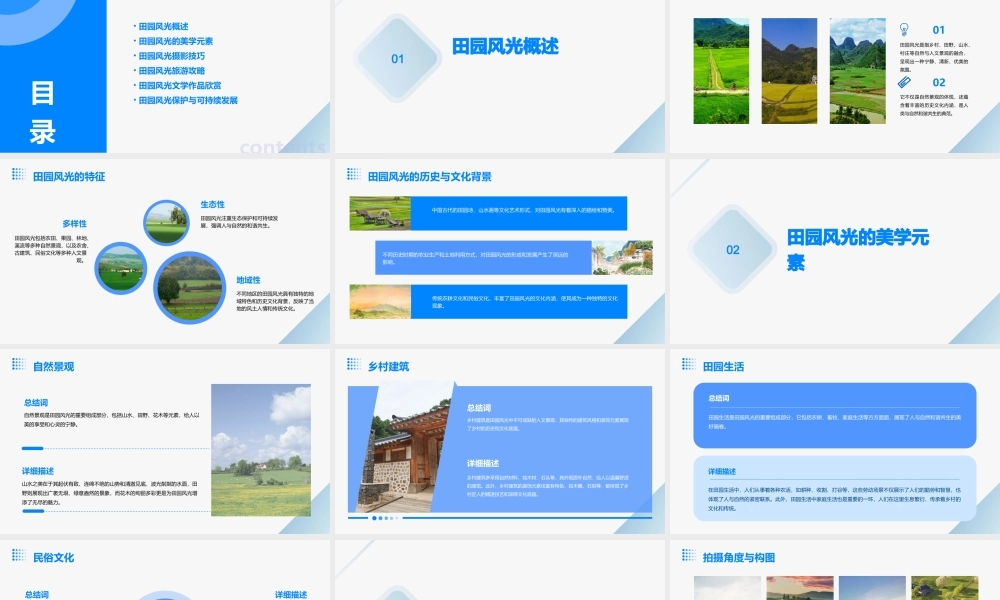Click the 民俗文化 slide heading
Image resolution: width=1000 pixels, height=600 pixels.
pos(54,557)
